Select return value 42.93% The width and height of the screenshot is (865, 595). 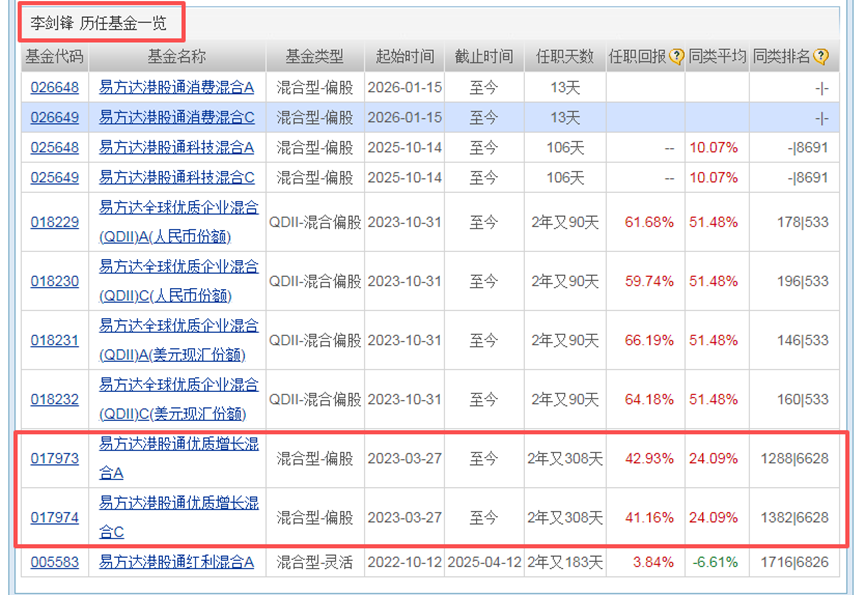(649, 458)
